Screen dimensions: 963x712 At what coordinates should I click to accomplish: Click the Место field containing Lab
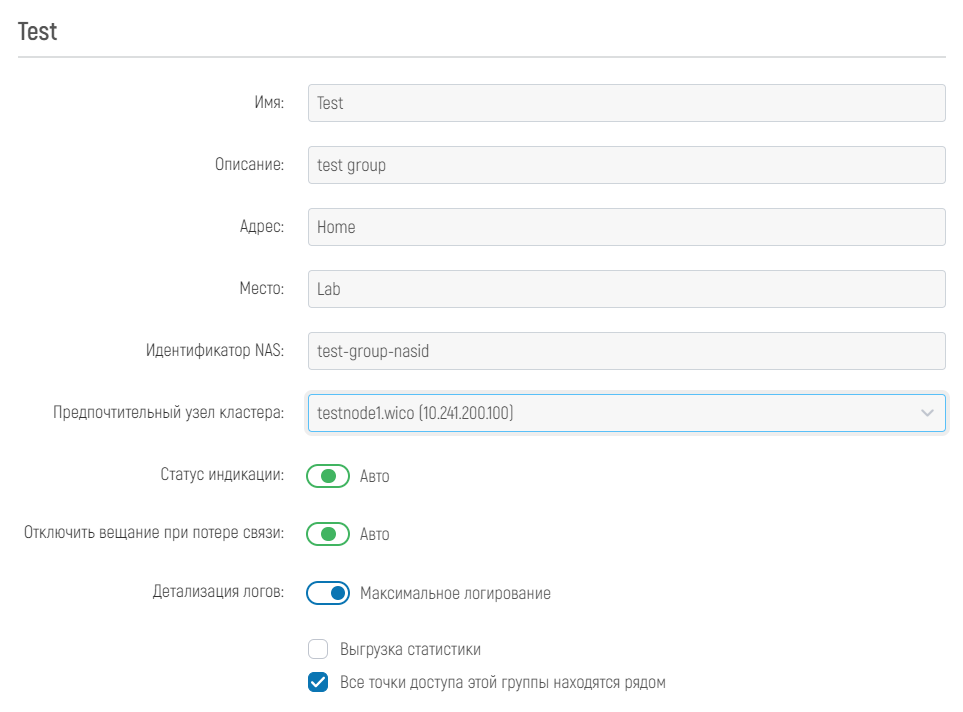click(626, 289)
